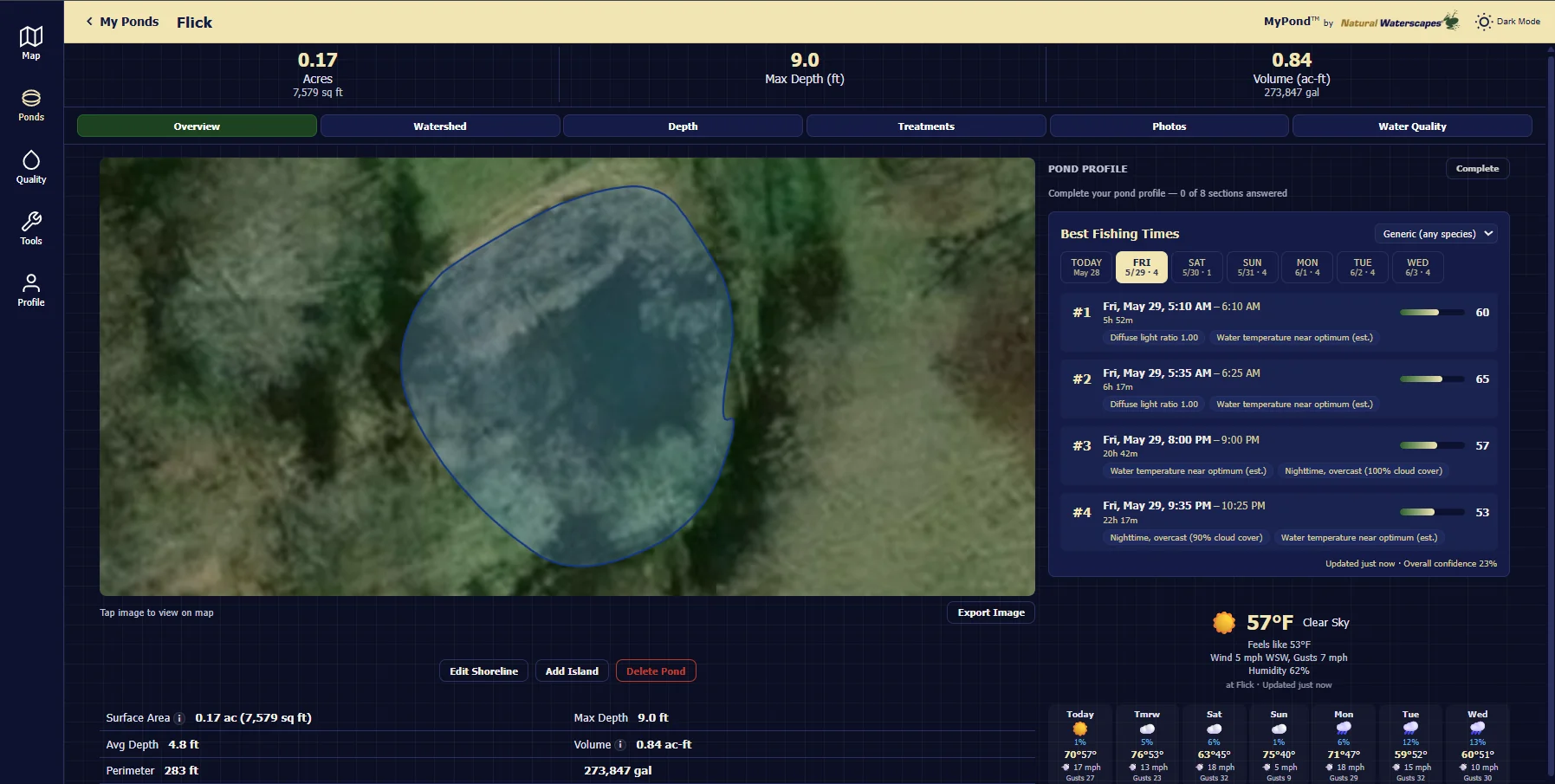The height and width of the screenshot is (784, 1555).
Task: Select TODAY May 28 fishing day
Action: 1086,267
